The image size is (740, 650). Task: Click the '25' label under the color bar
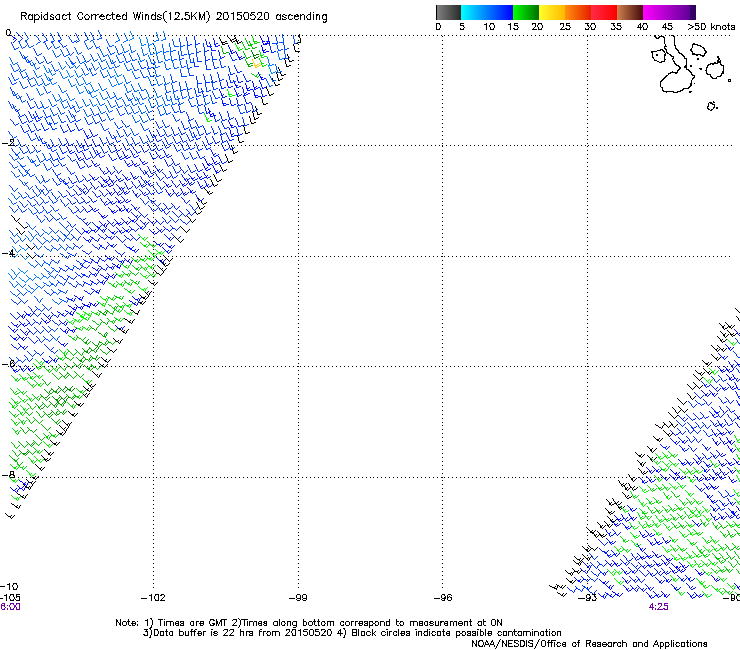565,27
